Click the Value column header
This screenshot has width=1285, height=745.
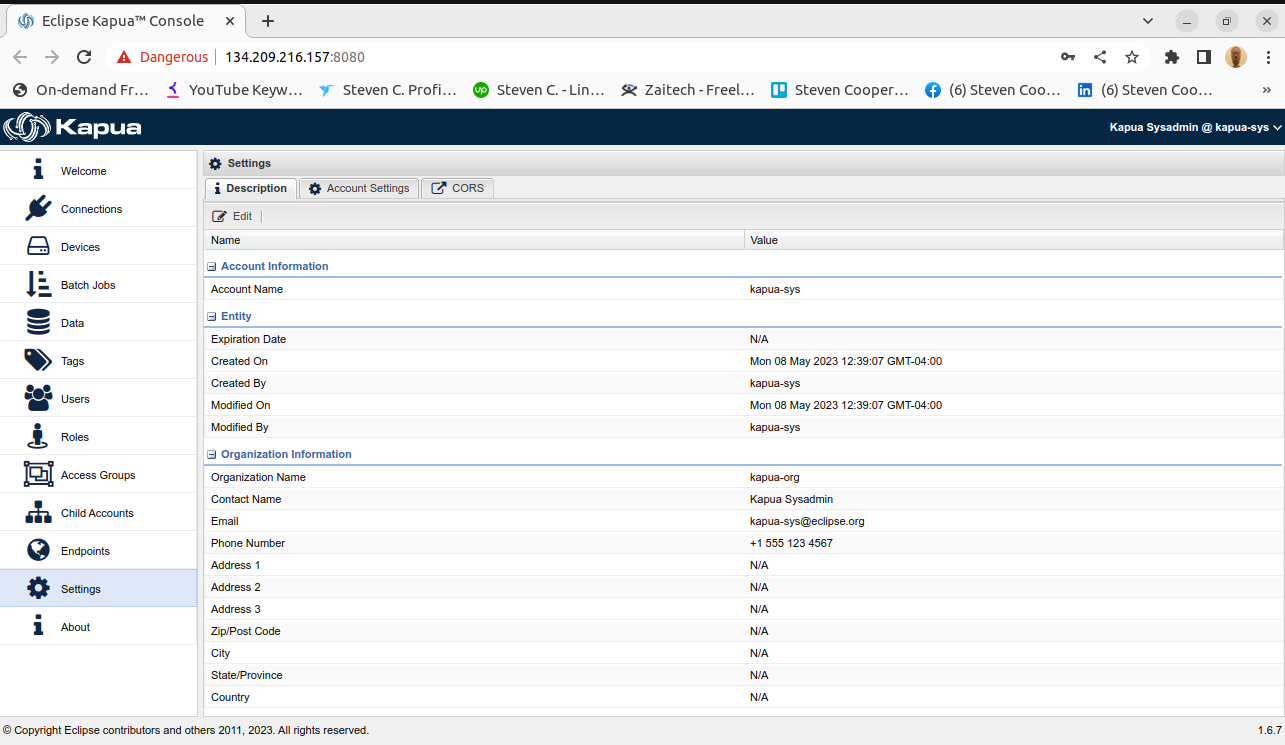pyautogui.click(x=1013, y=240)
